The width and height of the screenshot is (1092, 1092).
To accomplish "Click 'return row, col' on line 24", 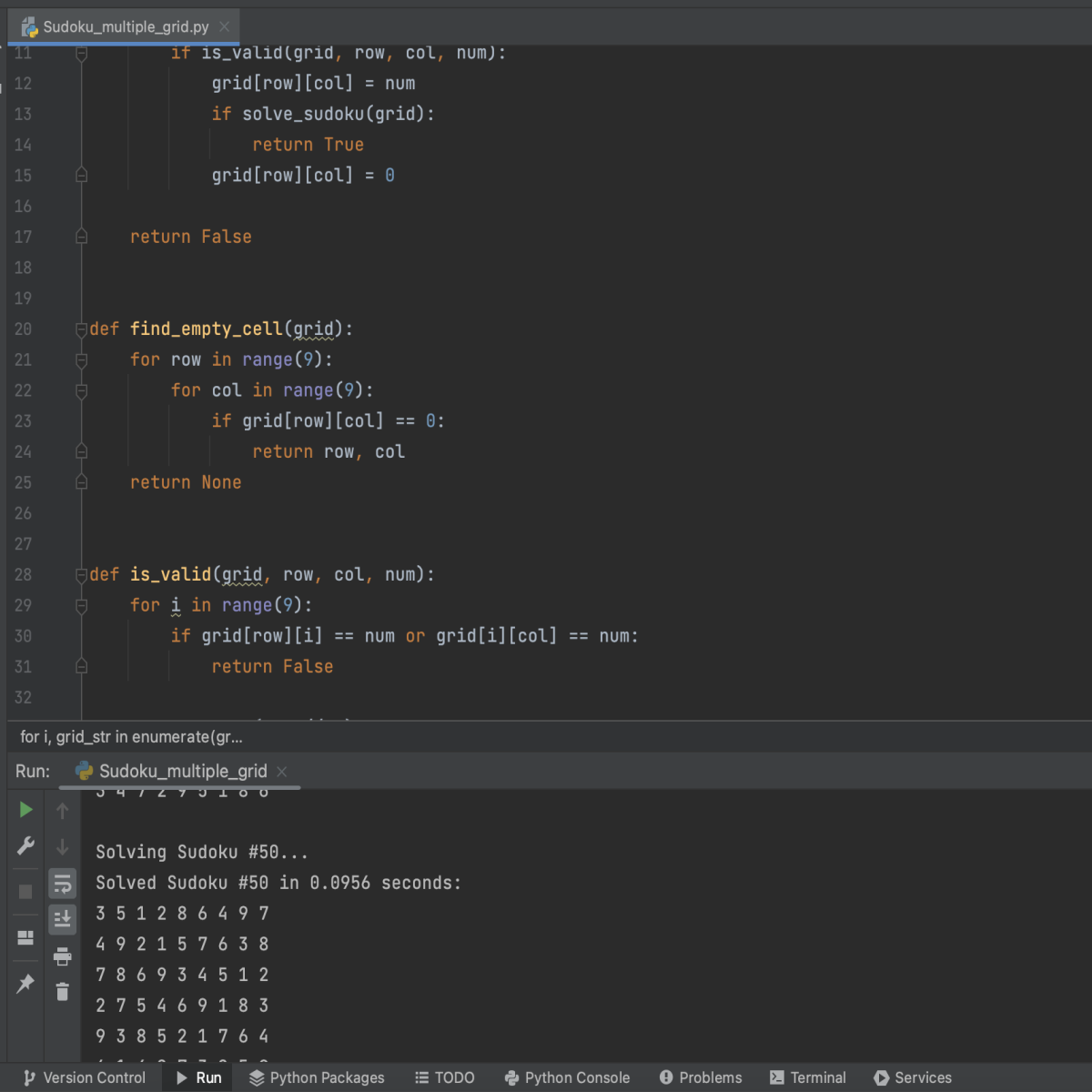I will click(329, 451).
